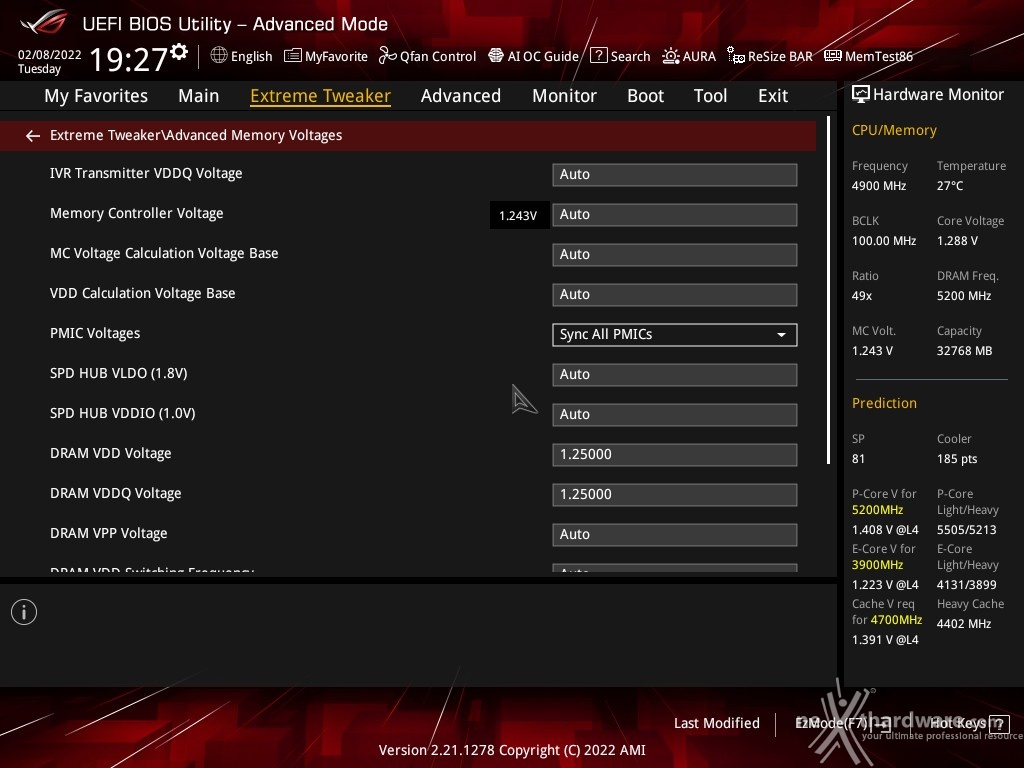Select the MC Voltage Calculation Voltage Base label
The width and height of the screenshot is (1024, 768).
164,253
